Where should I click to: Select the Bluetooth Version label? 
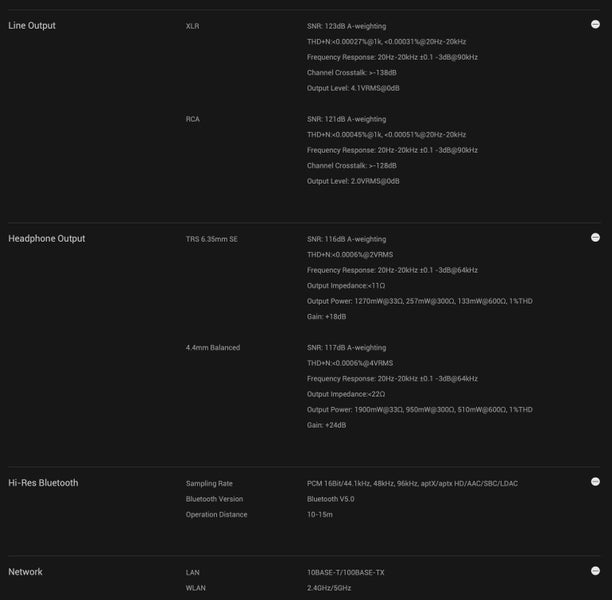click(x=214, y=499)
